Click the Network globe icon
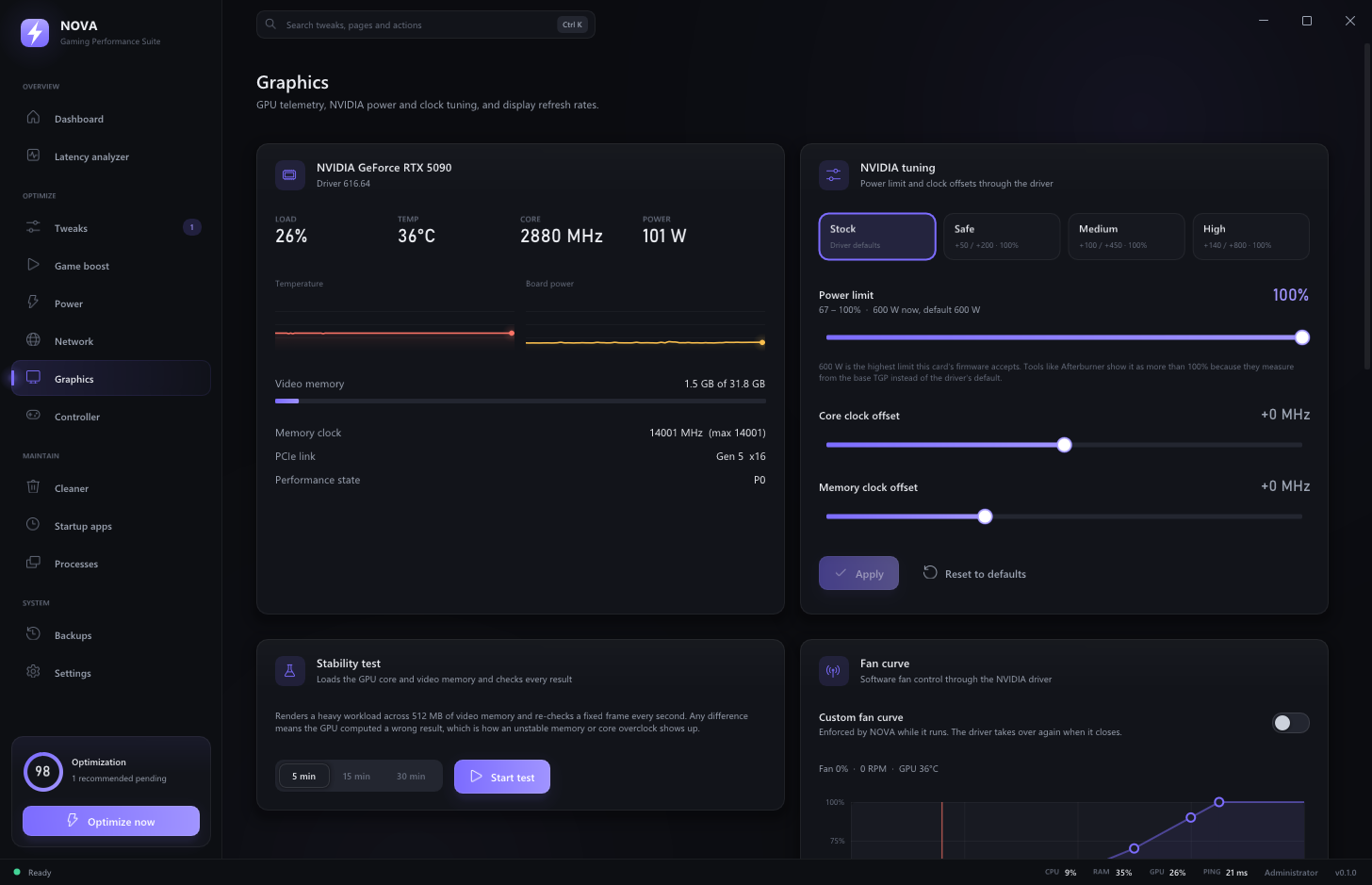 [33, 340]
